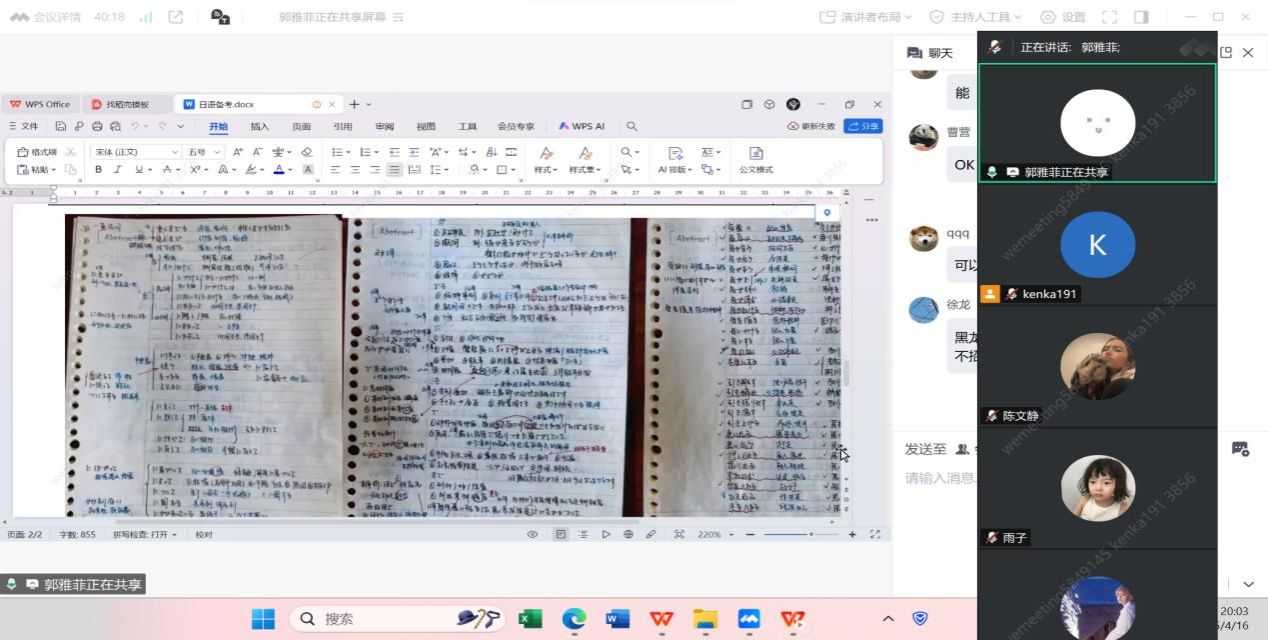1268x640 pixels.
Task: Click the search magnifier icon in ribbon
Action: (x=632, y=127)
